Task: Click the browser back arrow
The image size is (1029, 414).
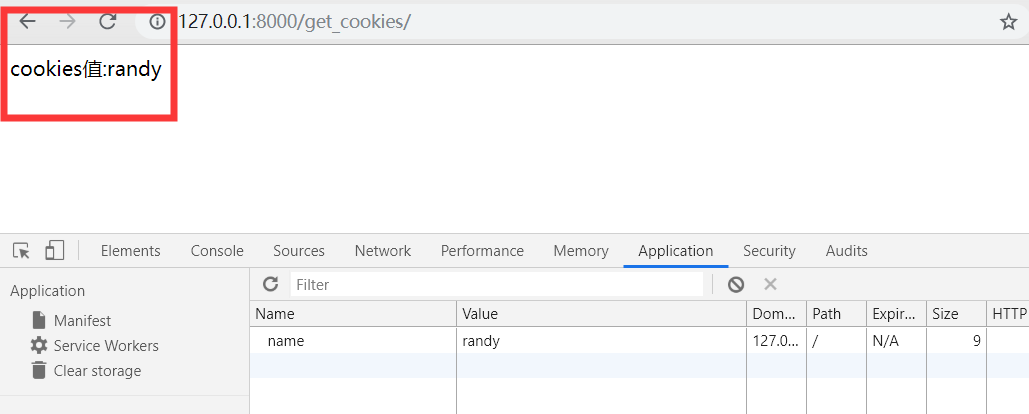Action: [x=28, y=21]
